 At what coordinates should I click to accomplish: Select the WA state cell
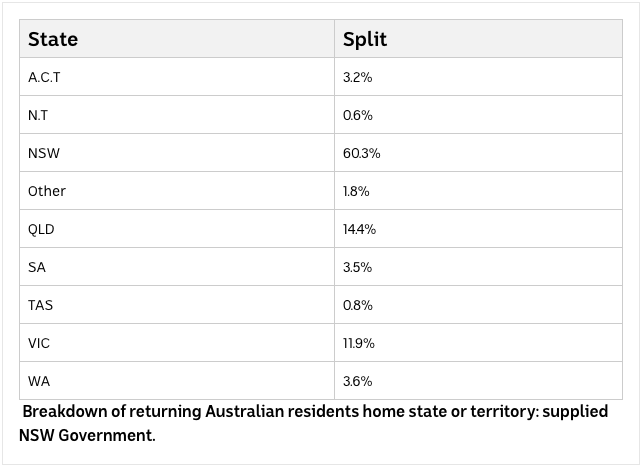(38, 381)
